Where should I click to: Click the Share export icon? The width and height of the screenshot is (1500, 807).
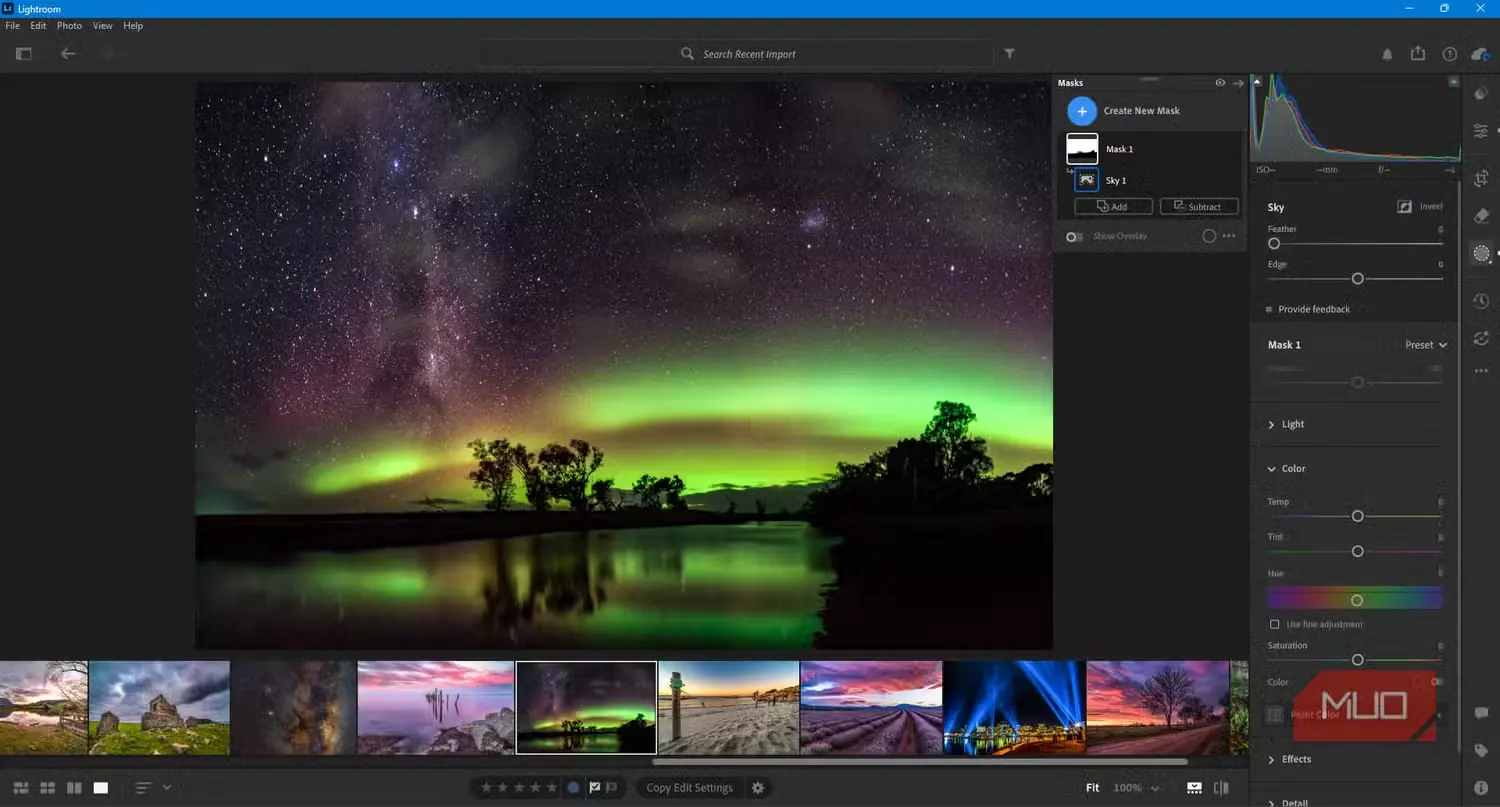point(1418,54)
